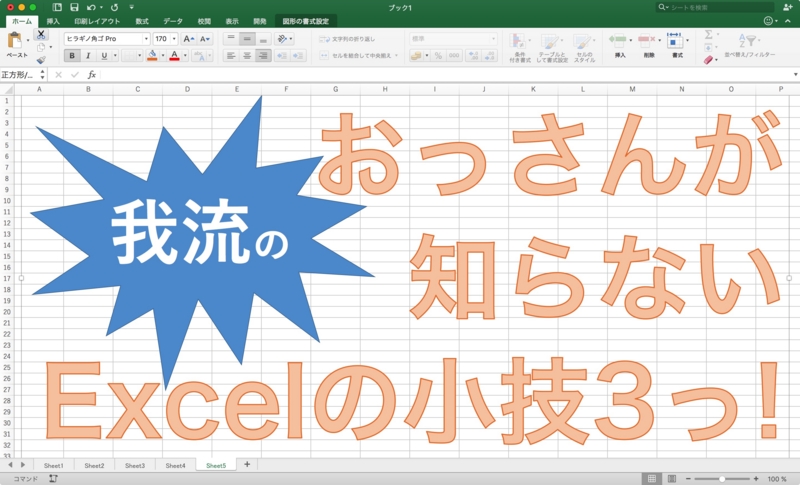Click the 挿入 insert cells button
The width and height of the screenshot is (800, 485).
620,45
